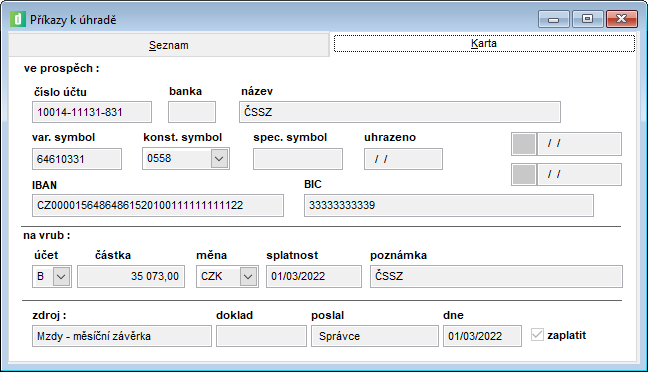Maximize the Příkazy k úhradě window

587,19
